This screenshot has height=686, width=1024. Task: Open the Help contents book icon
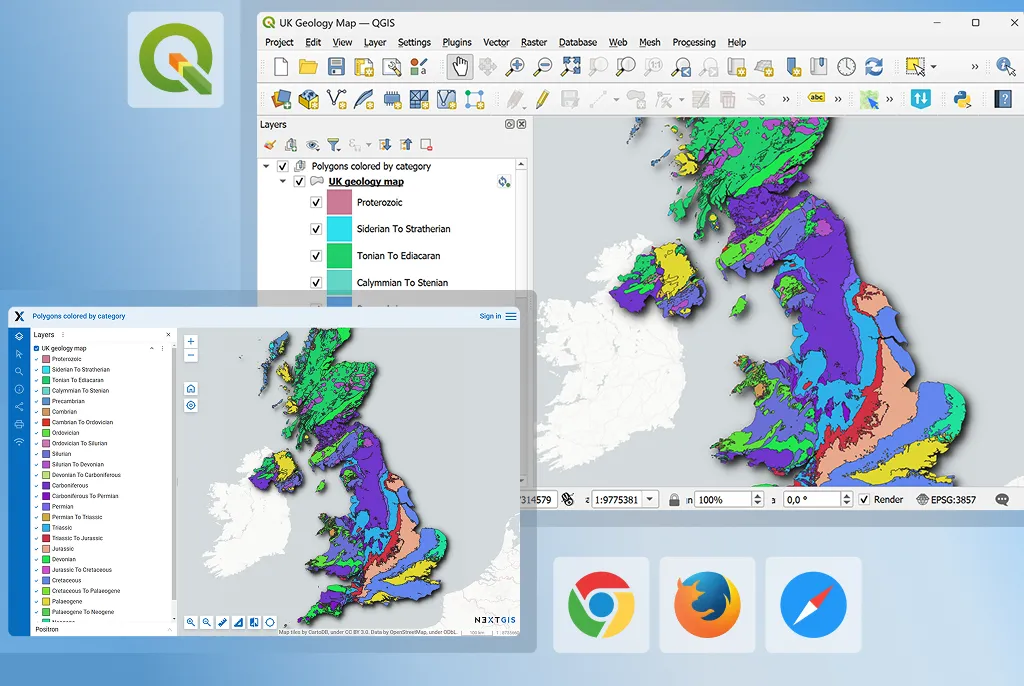click(x=1003, y=99)
